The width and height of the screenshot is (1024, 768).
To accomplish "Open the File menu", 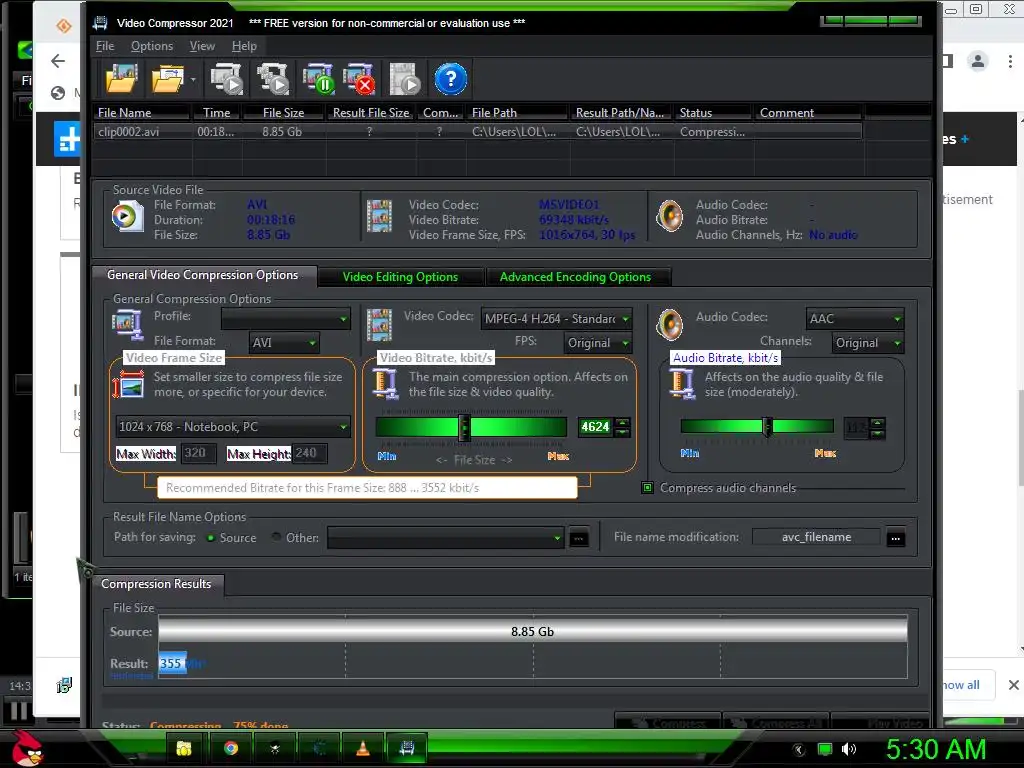I will 104,46.
